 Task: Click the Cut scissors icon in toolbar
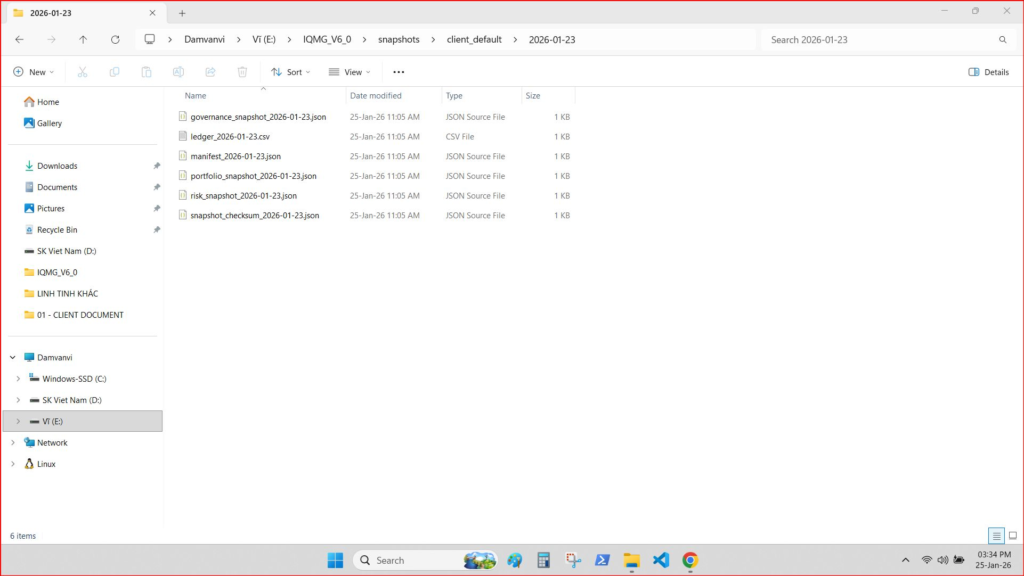(x=82, y=72)
